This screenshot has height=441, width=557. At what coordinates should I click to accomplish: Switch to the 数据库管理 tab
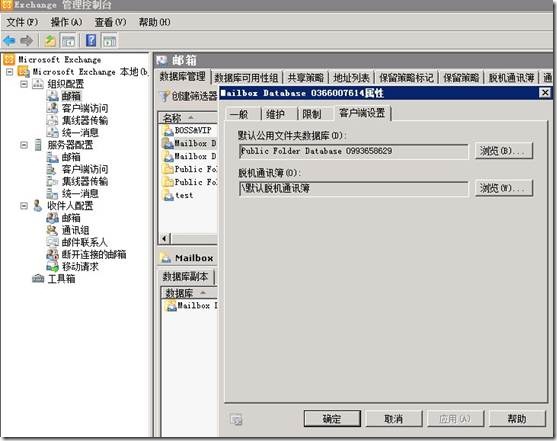click(x=183, y=76)
